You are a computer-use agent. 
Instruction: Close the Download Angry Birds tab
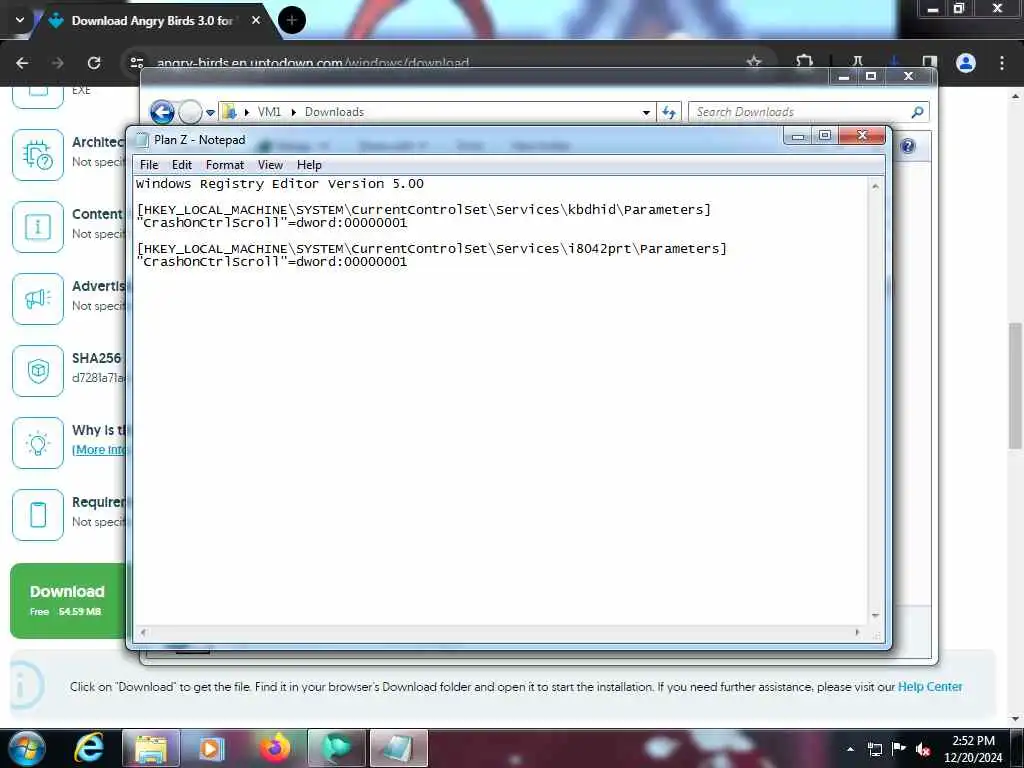coord(256,20)
